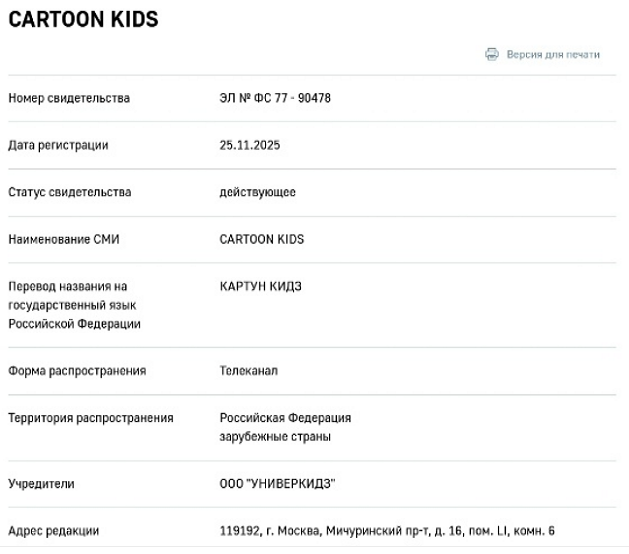The height and width of the screenshot is (554, 629).
Task: Select the translated name КАРТУН КИДЗ
Action: tap(261, 286)
